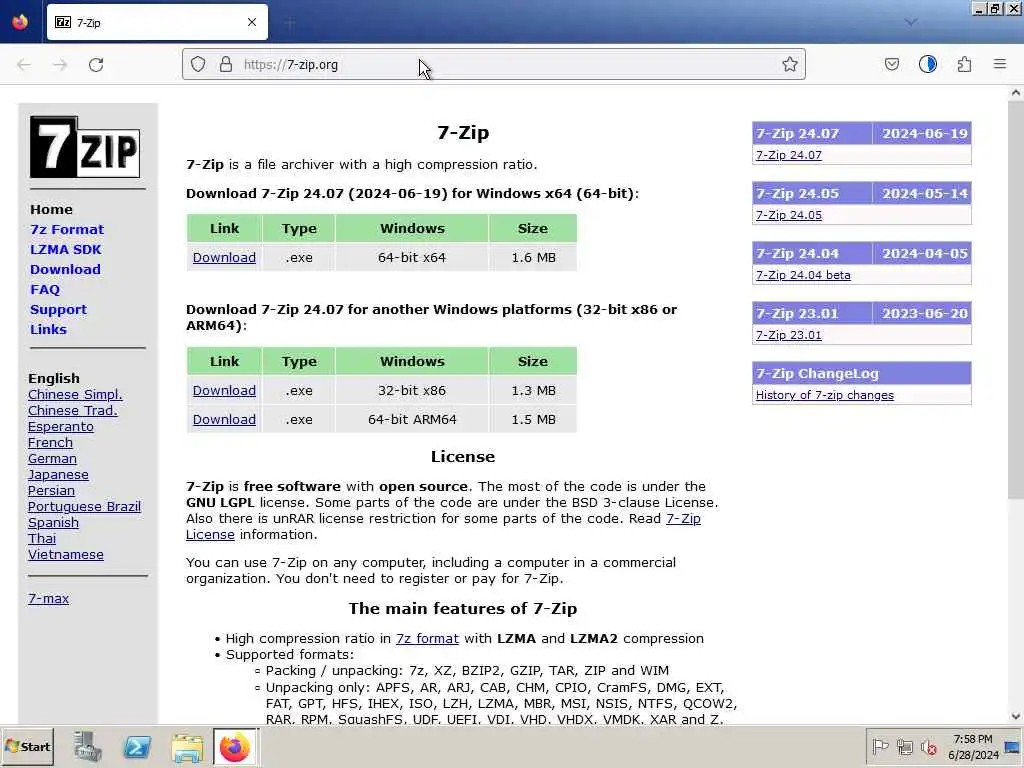Select the 7-Zip browser tab

(157, 22)
